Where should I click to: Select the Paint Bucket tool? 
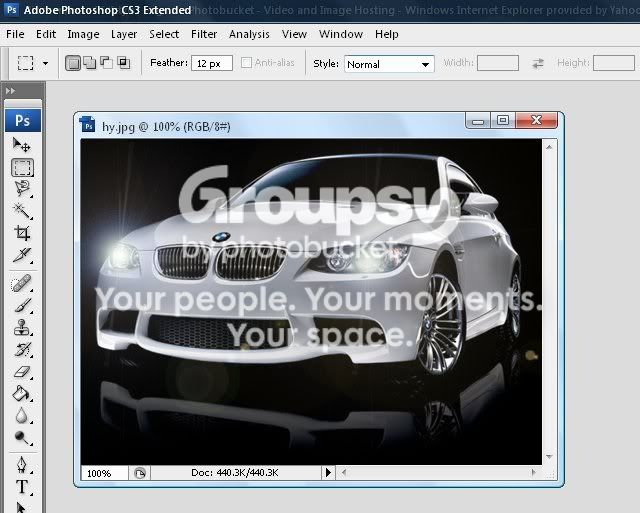21,393
